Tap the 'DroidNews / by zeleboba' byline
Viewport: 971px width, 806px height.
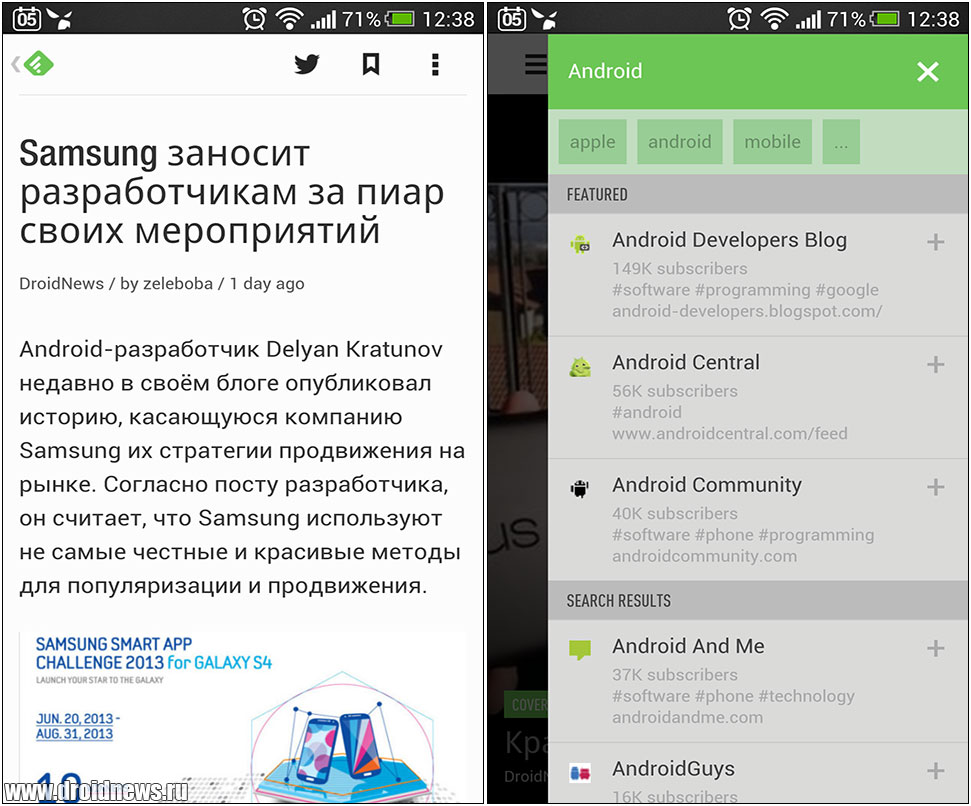116,284
